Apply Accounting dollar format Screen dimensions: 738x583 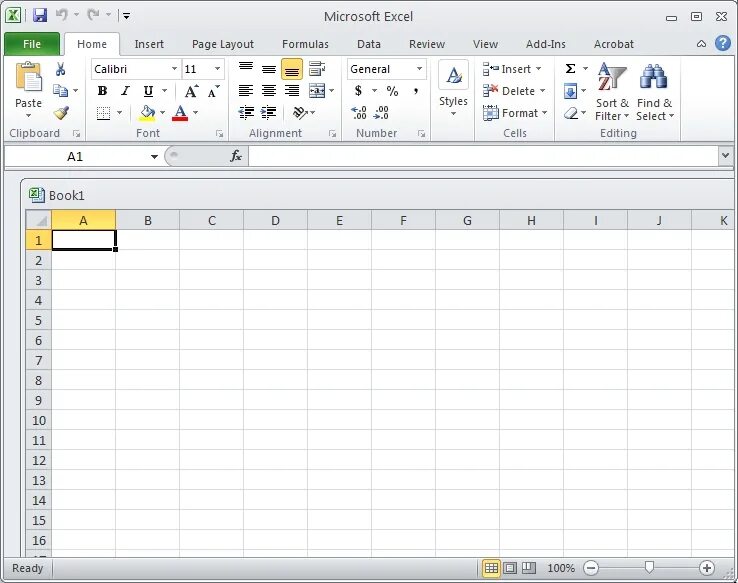358,90
